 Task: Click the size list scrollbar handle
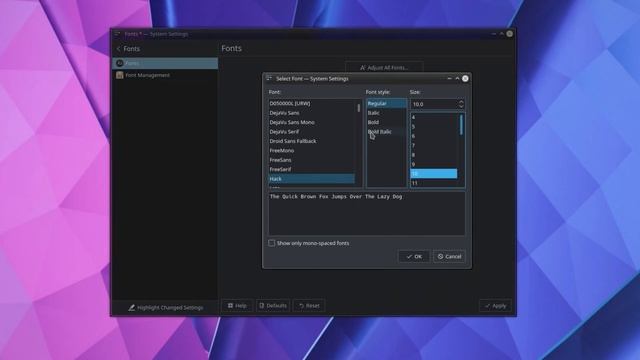461,125
